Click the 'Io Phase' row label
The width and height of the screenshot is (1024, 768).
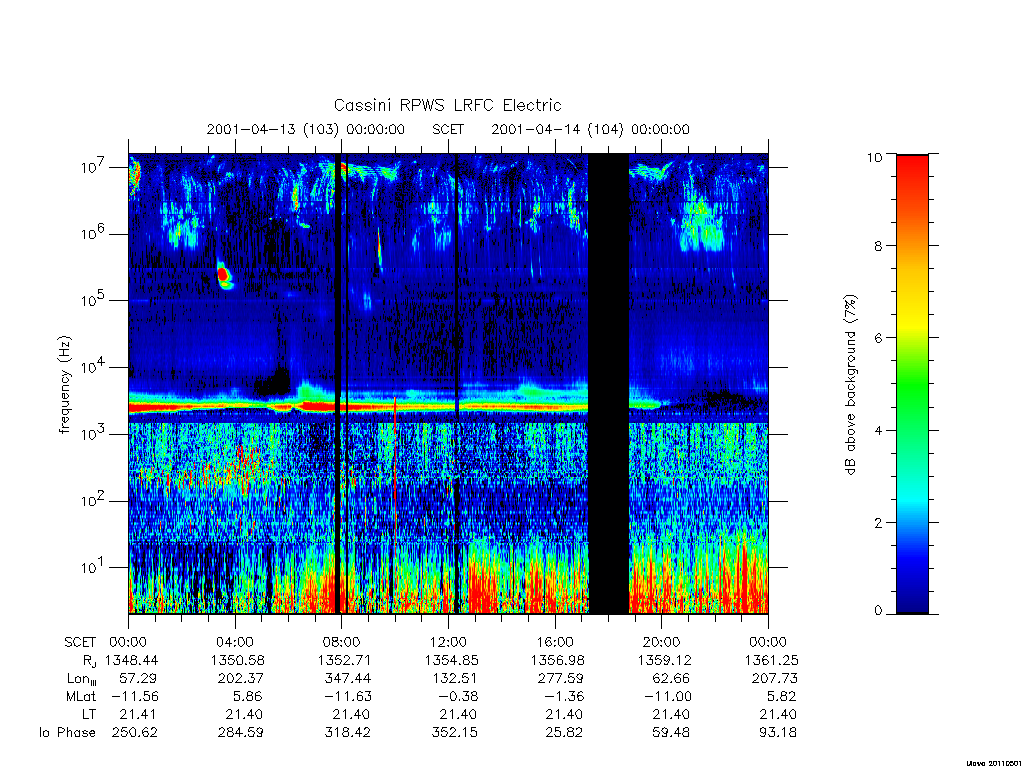tap(67, 733)
